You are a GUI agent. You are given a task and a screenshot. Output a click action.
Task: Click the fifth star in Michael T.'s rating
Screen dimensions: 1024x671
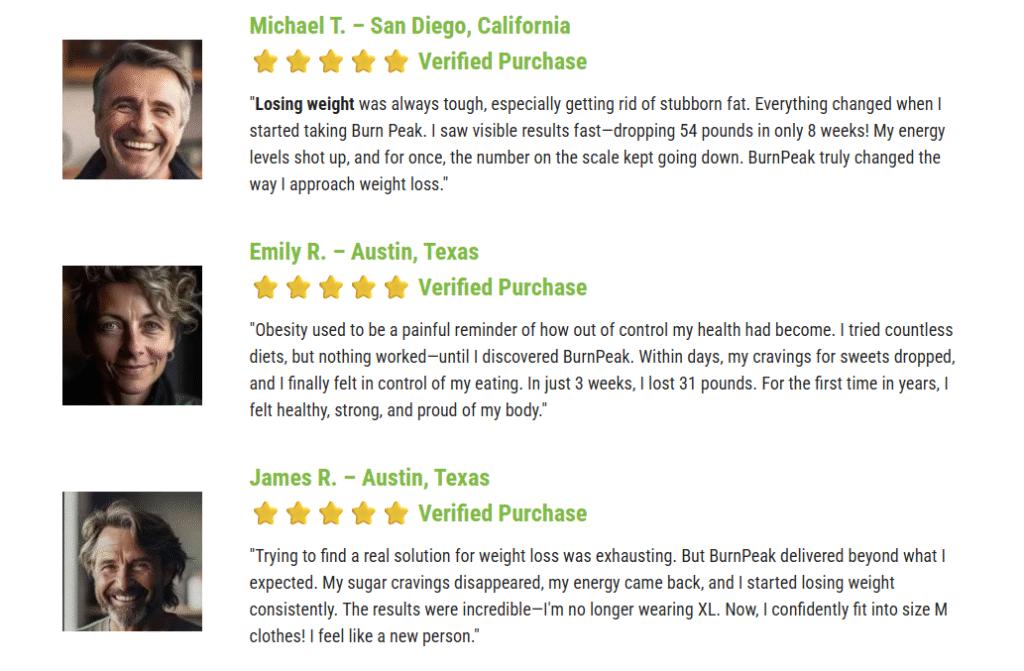point(396,62)
